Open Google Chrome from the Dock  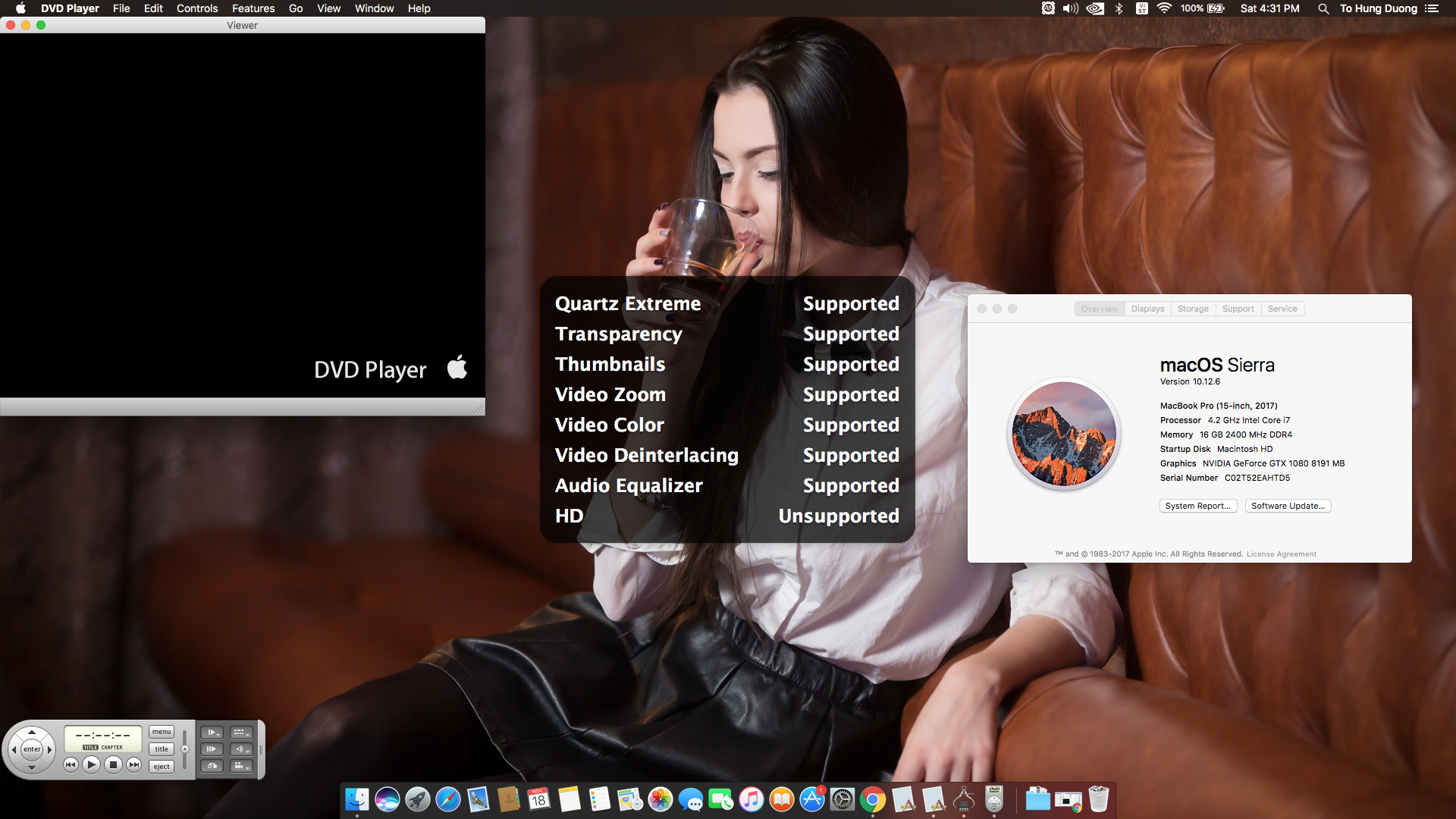[x=873, y=799]
